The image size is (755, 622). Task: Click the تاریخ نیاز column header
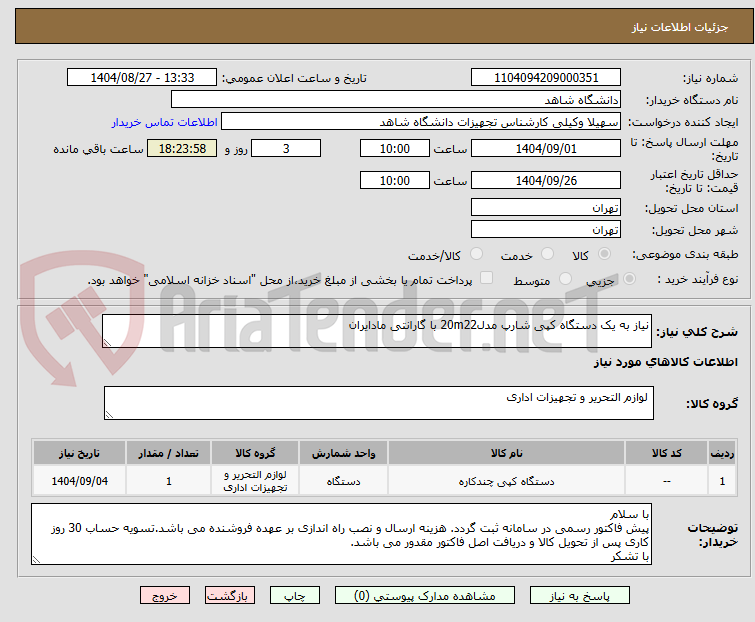coord(79,453)
